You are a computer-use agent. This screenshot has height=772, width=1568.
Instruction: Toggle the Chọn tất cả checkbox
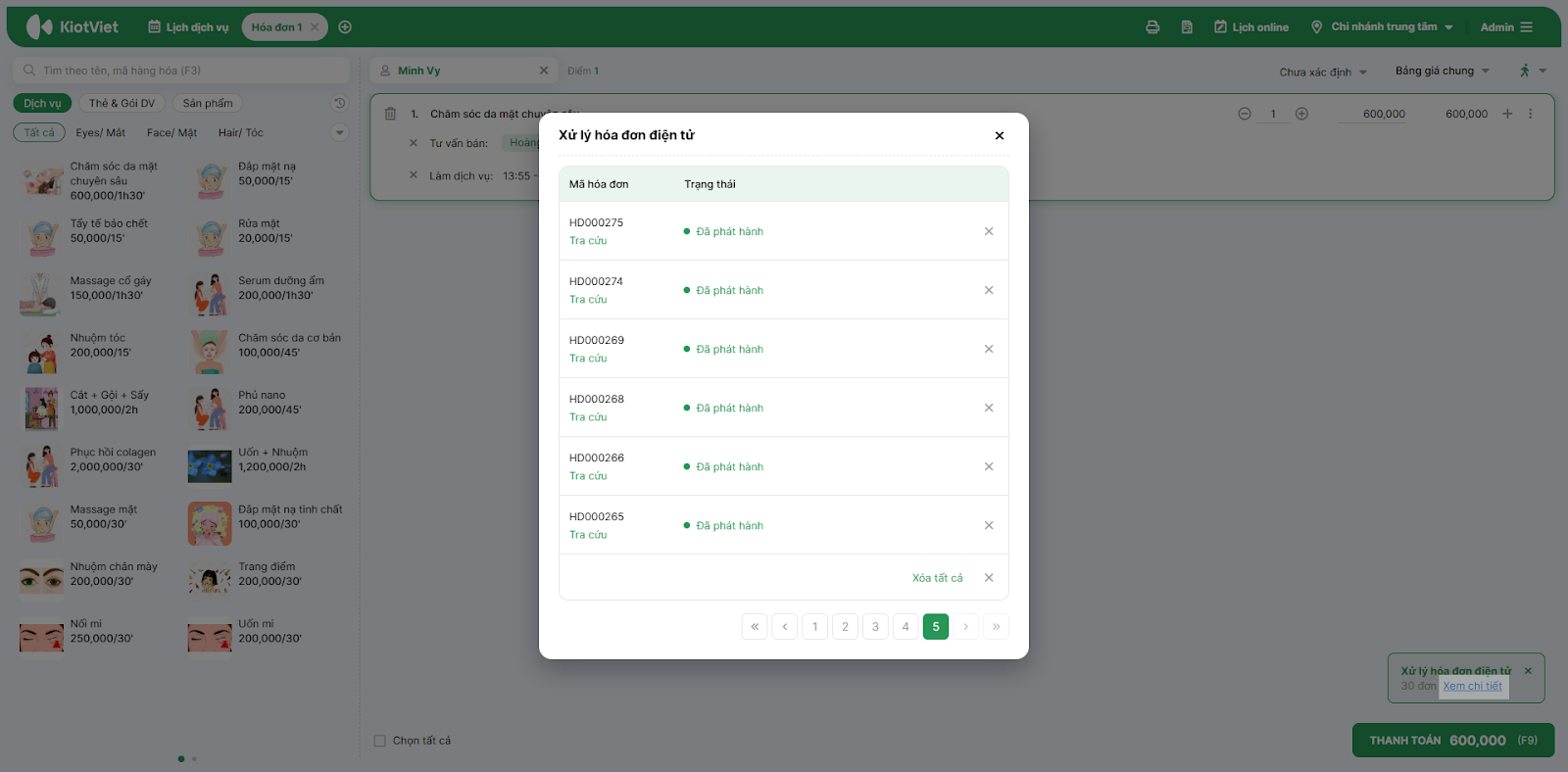coord(380,741)
